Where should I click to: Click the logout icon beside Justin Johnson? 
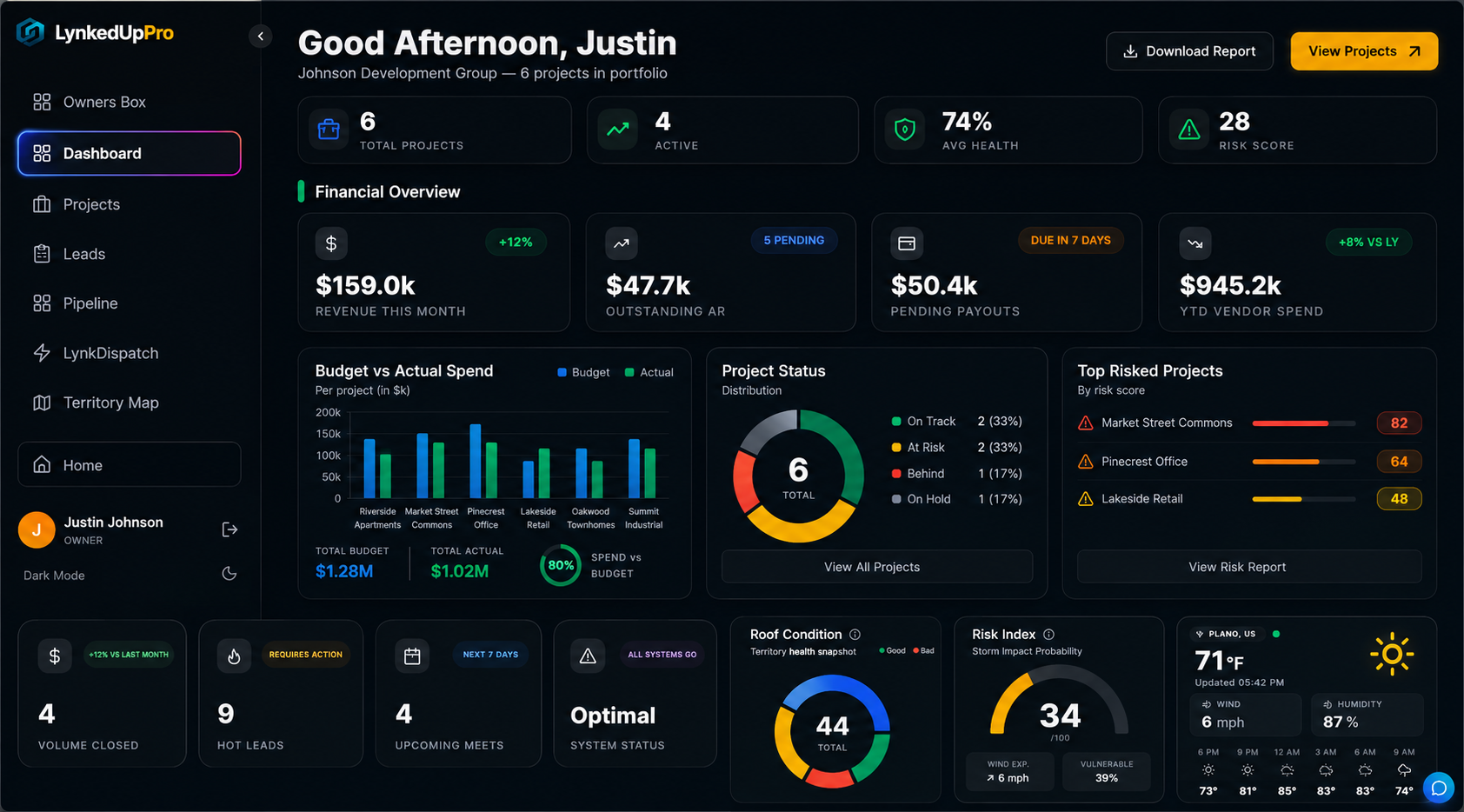pyautogui.click(x=230, y=529)
